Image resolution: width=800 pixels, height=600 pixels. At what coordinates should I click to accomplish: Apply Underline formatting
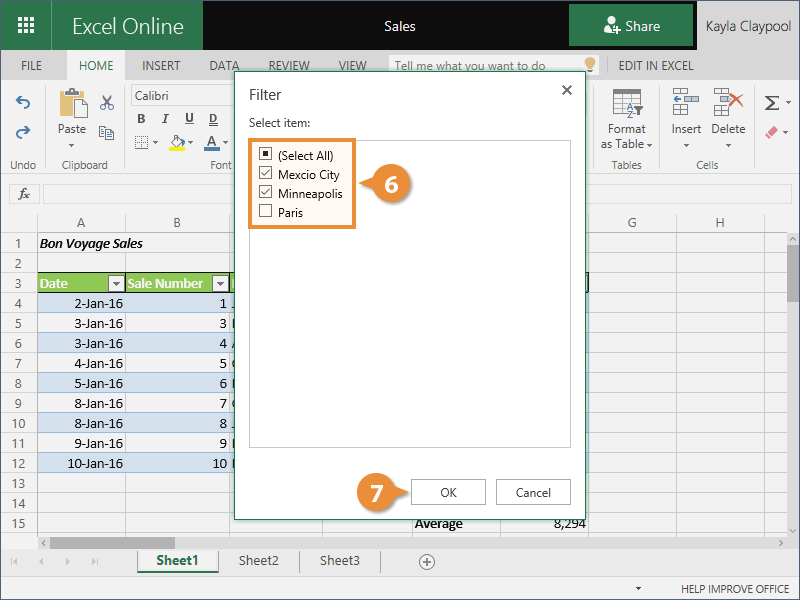click(x=187, y=120)
